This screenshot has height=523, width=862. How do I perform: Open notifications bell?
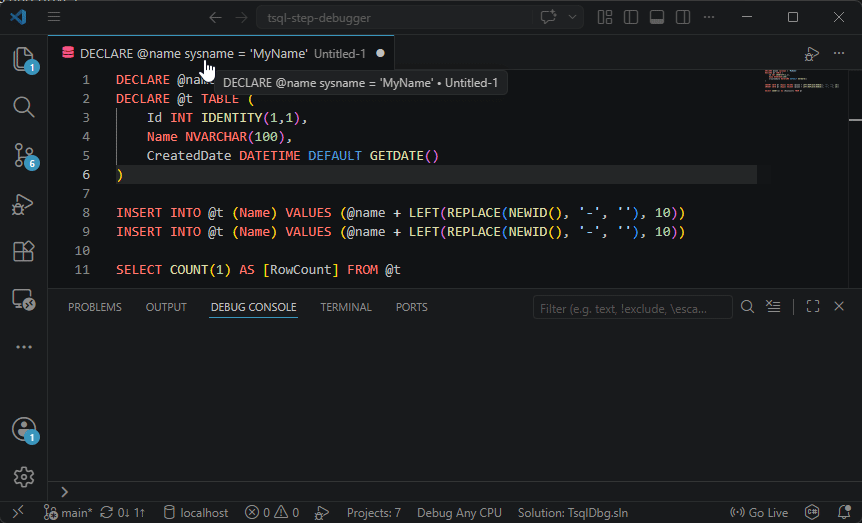[x=844, y=513]
